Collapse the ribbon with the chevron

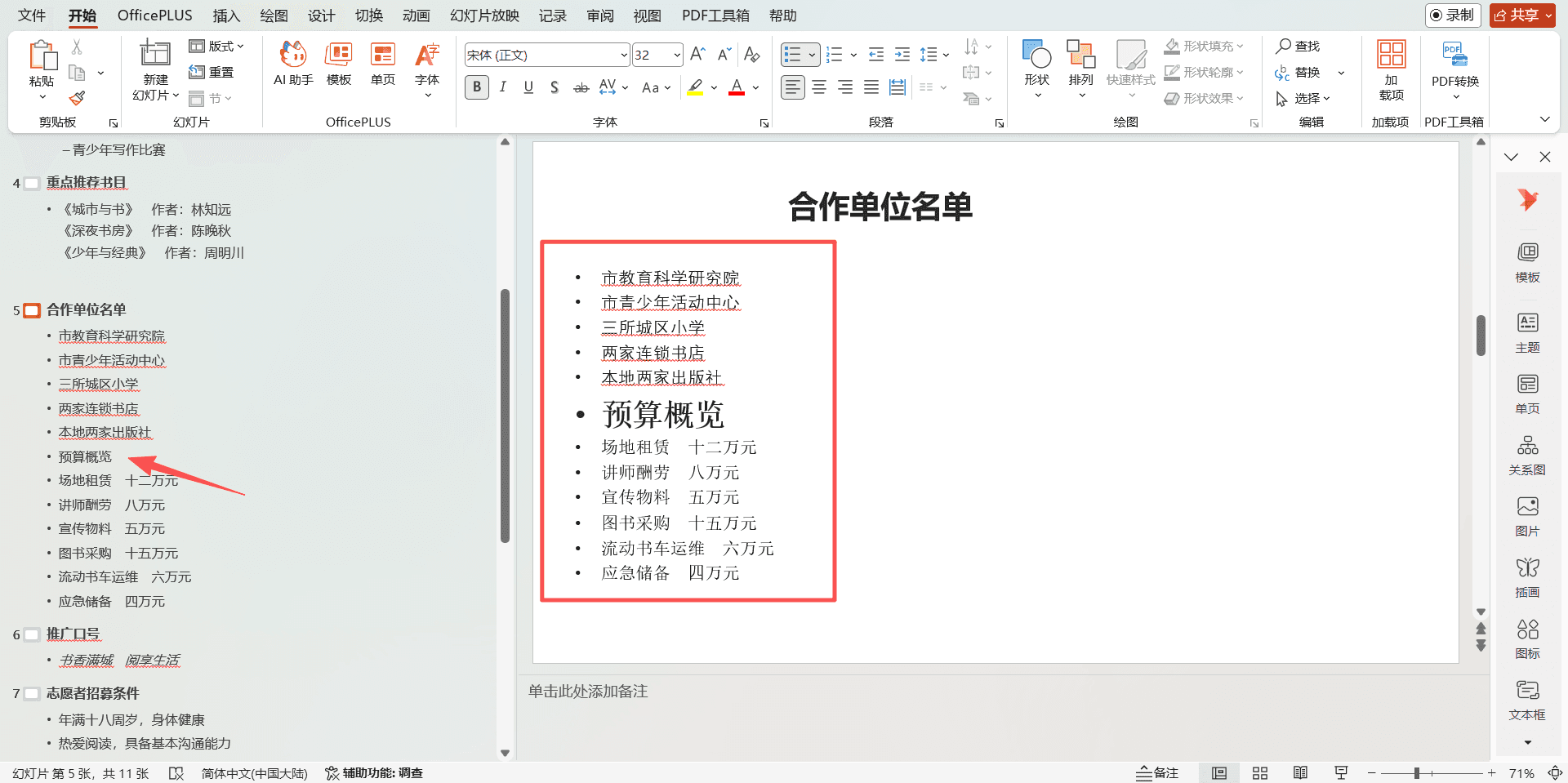pyautogui.click(x=1544, y=119)
